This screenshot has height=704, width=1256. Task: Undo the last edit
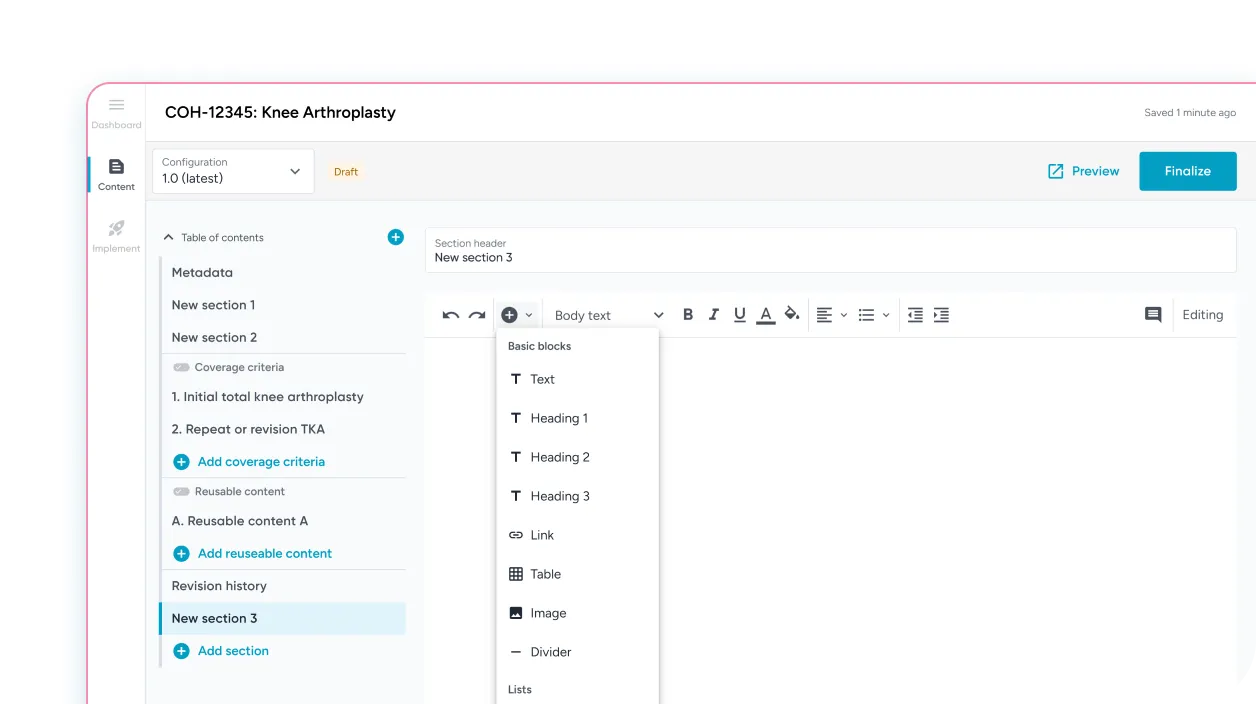pos(449,314)
